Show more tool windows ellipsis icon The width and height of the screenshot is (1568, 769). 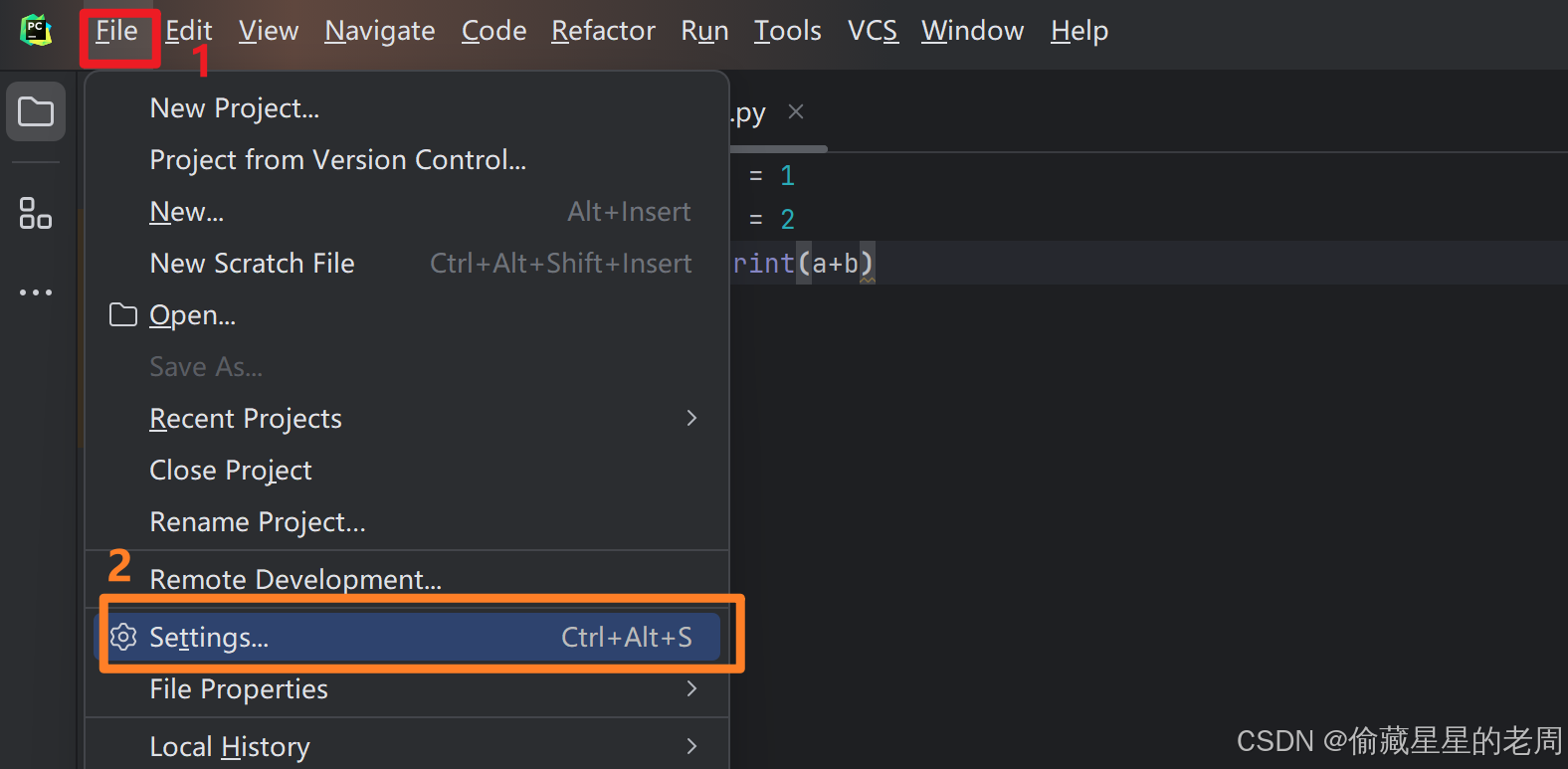coord(36,292)
